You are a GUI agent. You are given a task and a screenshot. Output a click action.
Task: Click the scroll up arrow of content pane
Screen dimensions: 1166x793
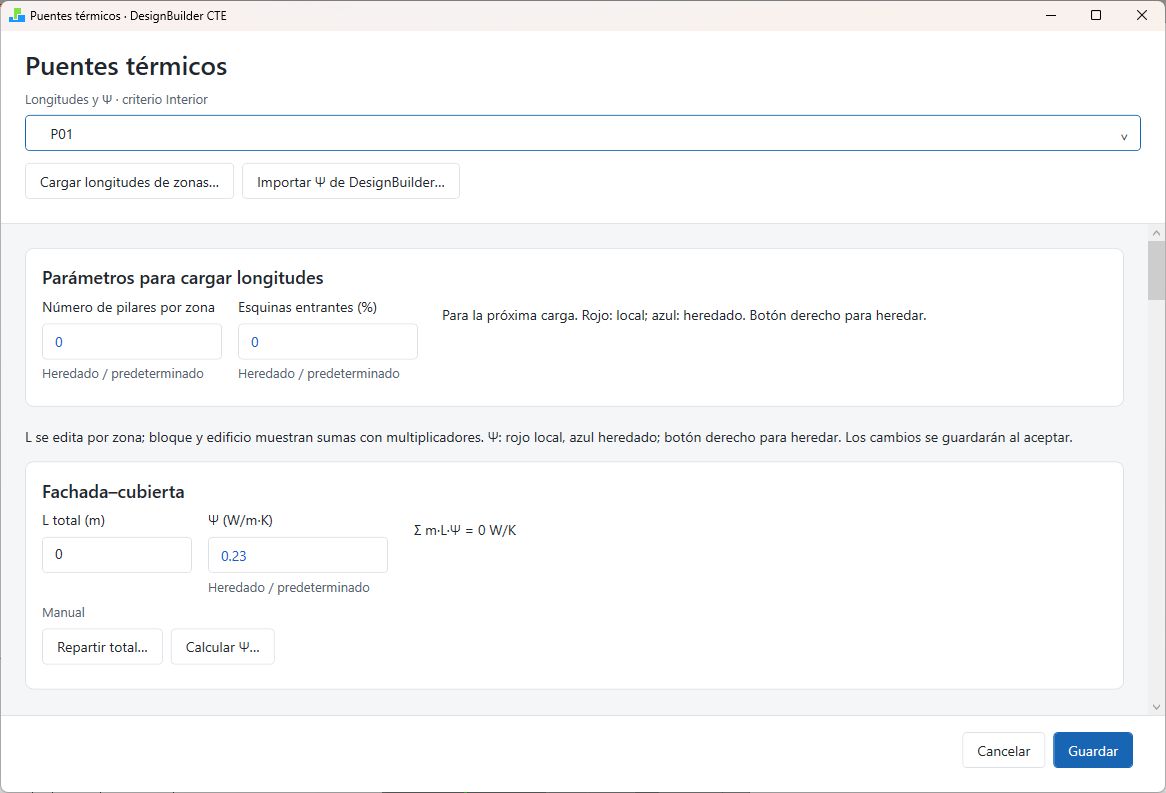[x=1156, y=233]
